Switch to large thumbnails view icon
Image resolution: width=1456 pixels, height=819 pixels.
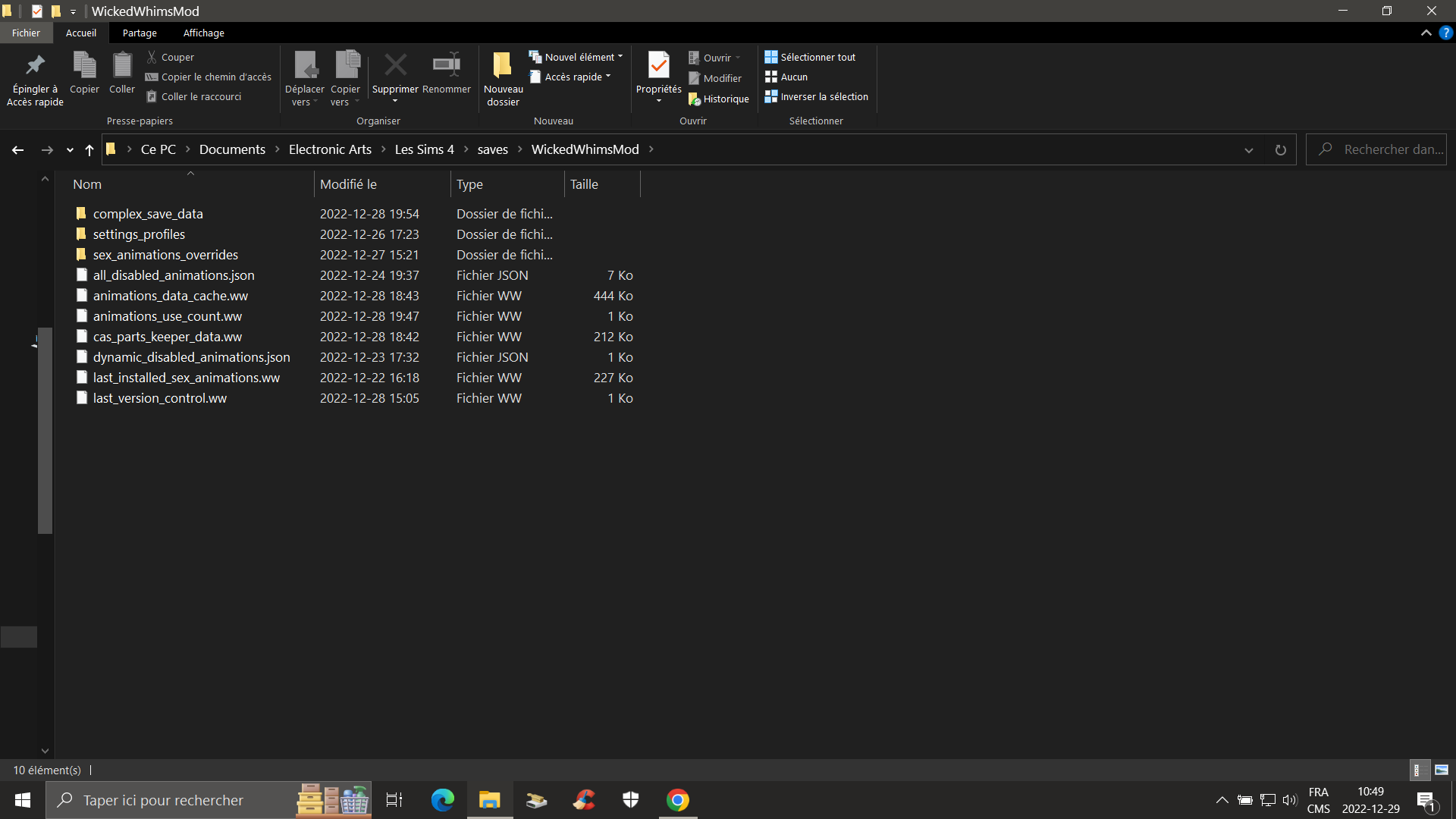1442,770
